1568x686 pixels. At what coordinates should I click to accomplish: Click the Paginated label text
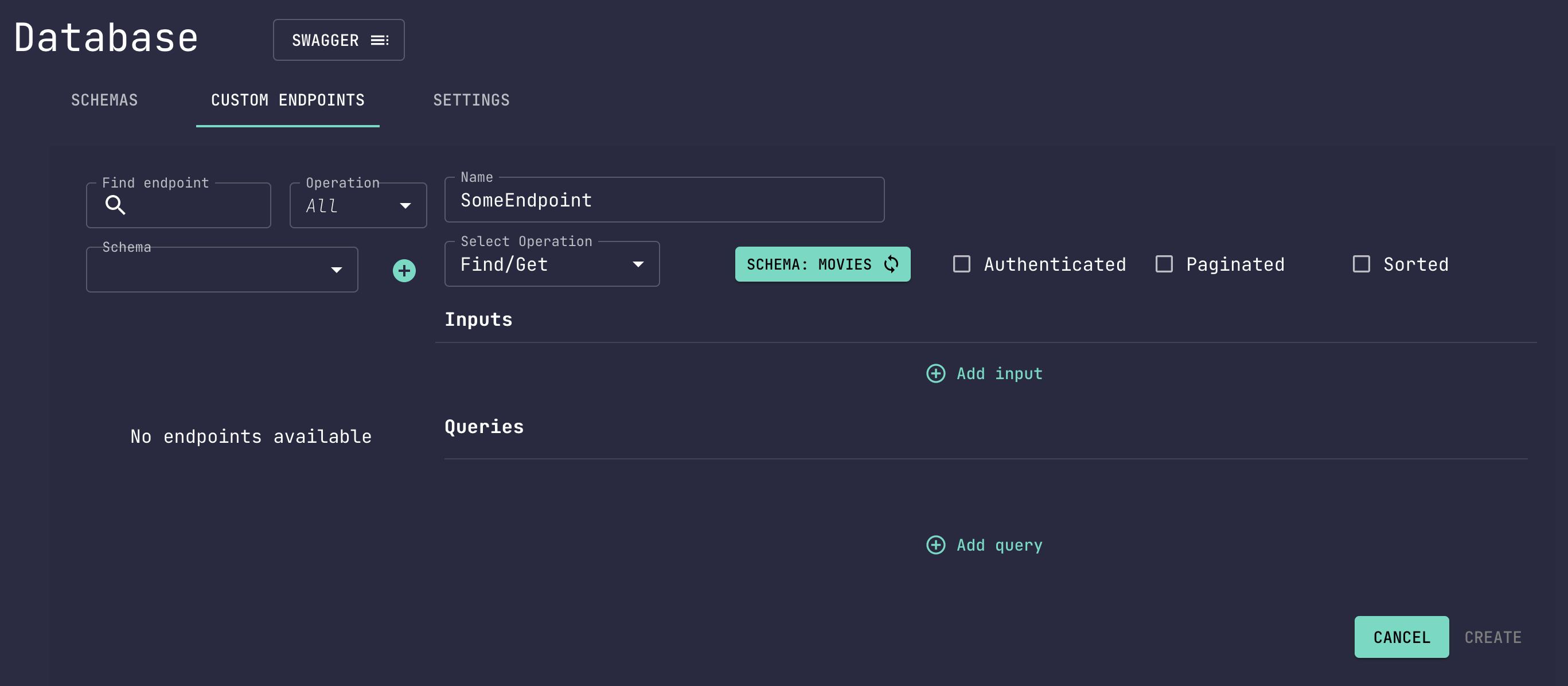pos(1235,264)
